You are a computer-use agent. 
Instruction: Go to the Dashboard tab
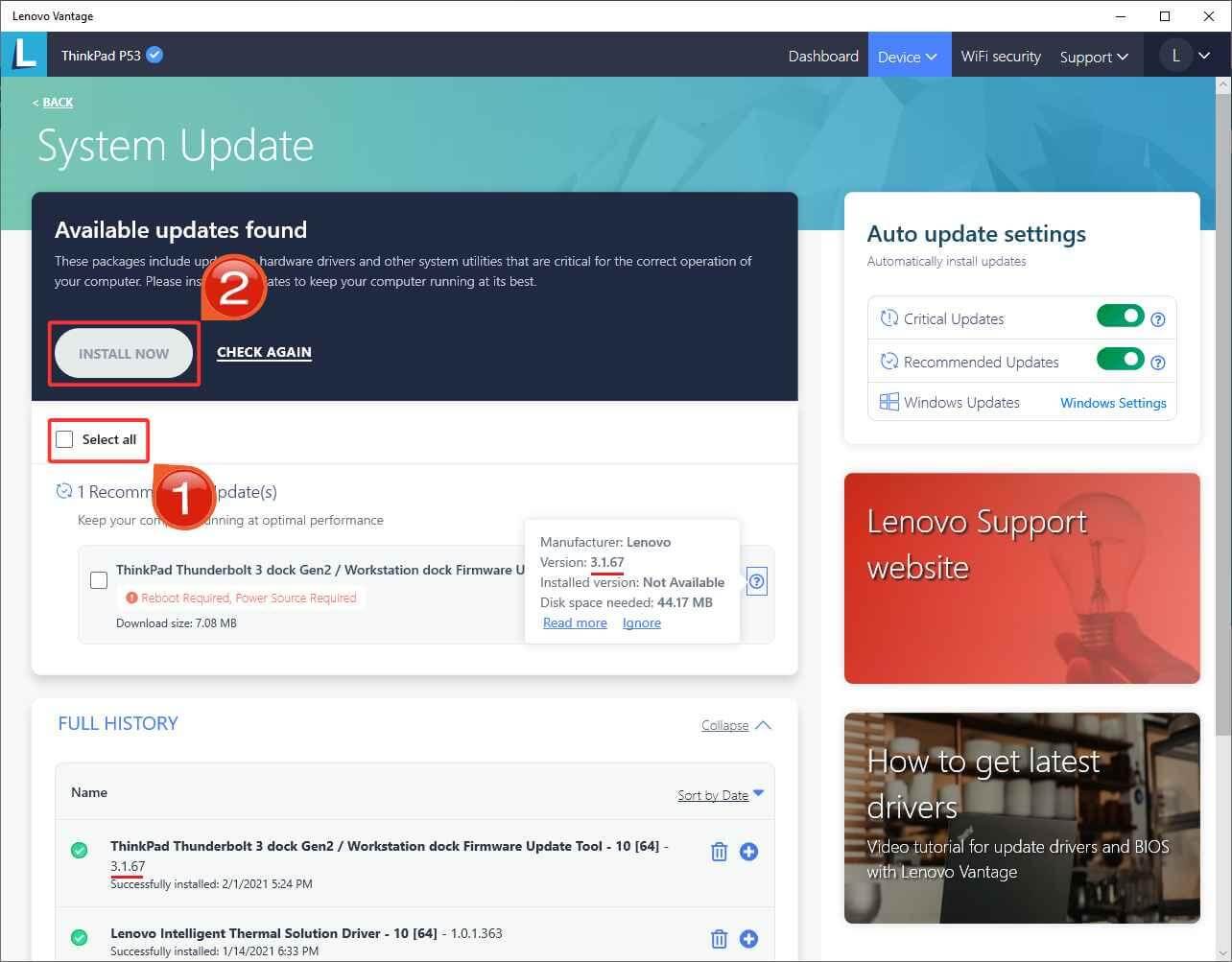pyautogui.click(x=823, y=56)
